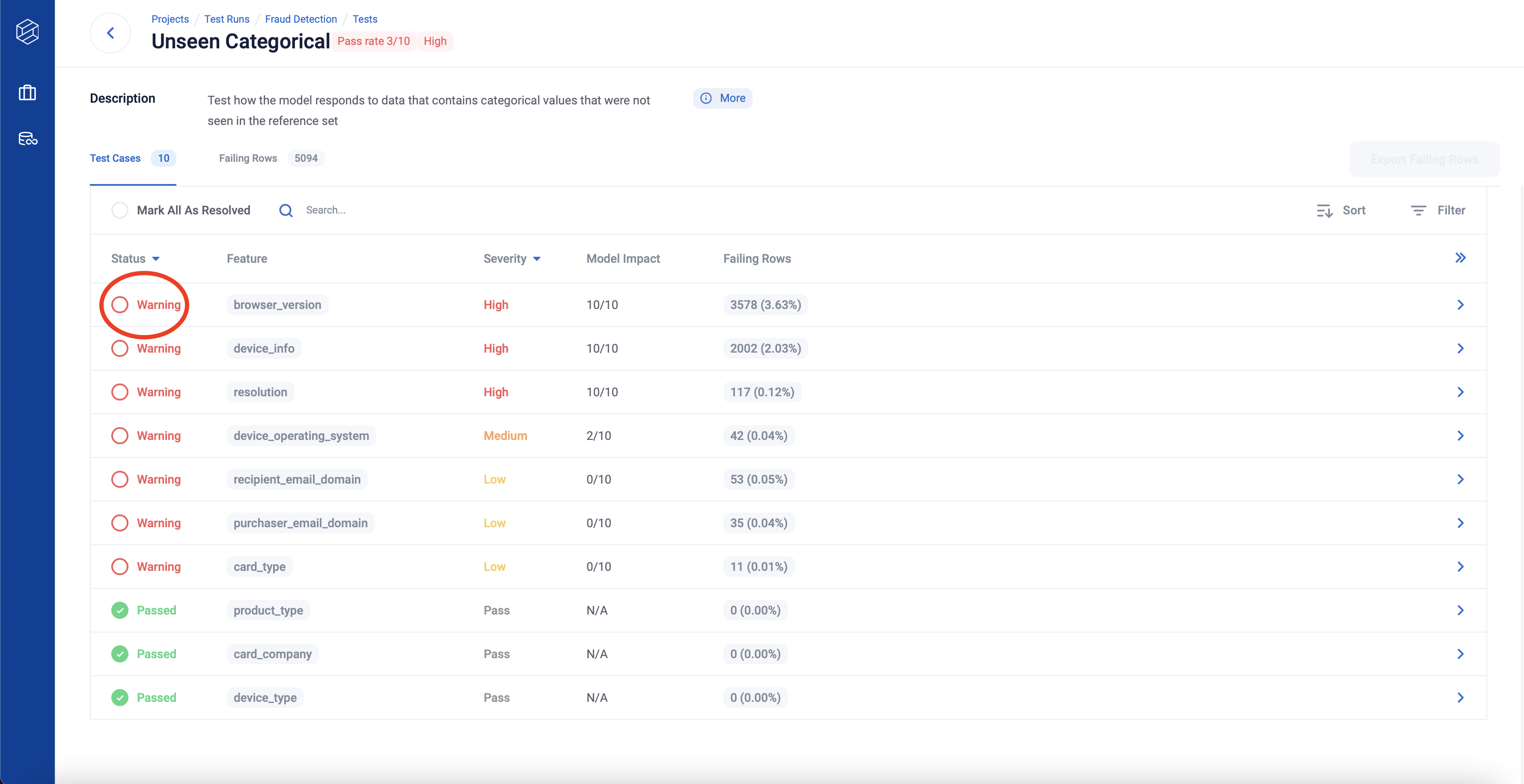
Task: Click the browser_version feature tag
Action: pyautogui.click(x=277, y=305)
